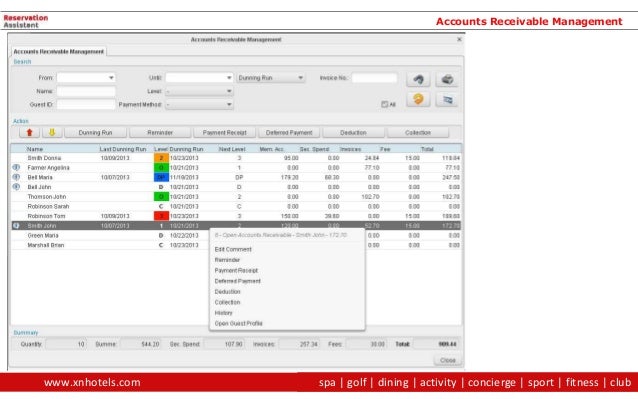
Task: Click the blue card icon button
Action: (x=447, y=99)
